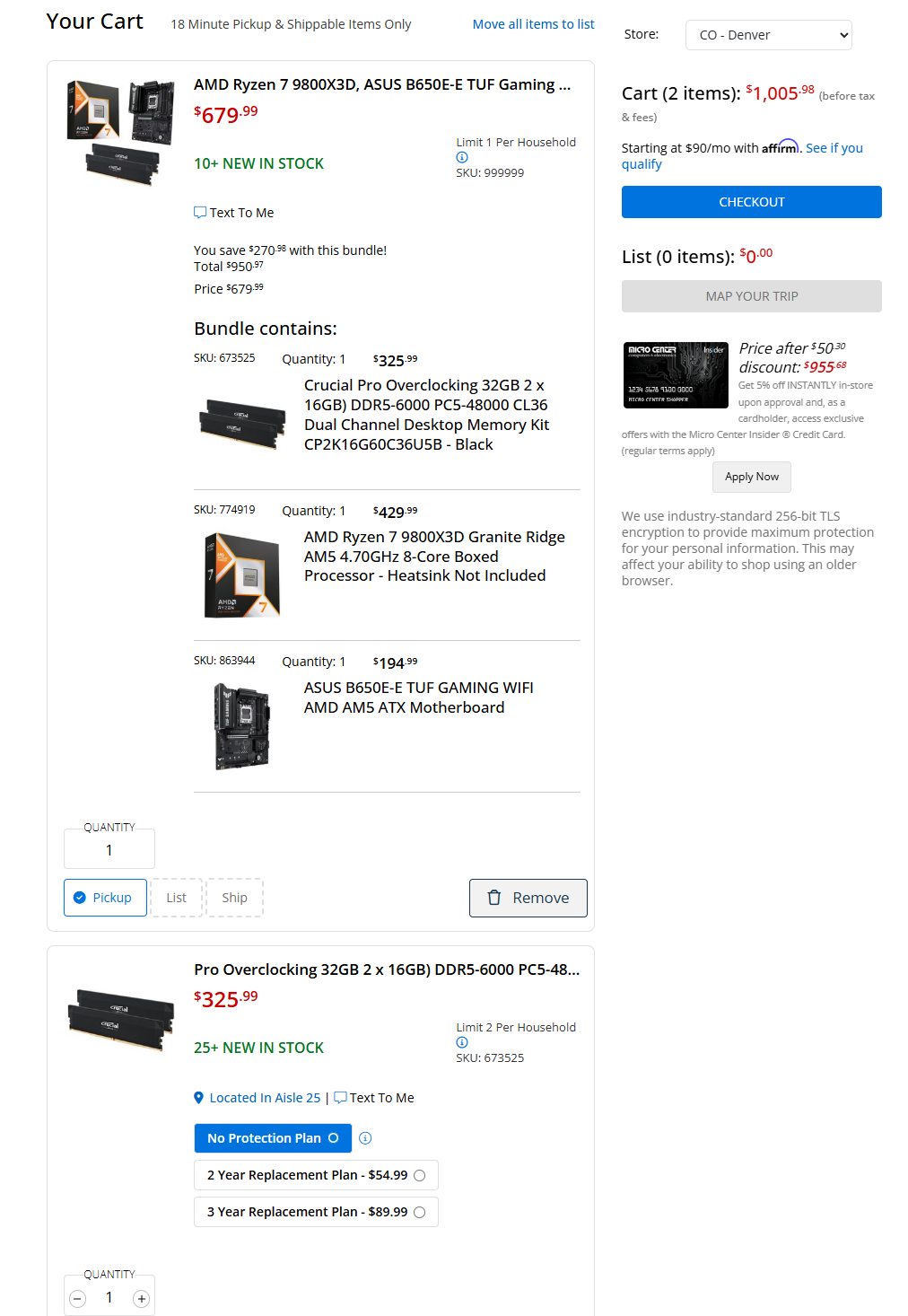Click the bundle quantity input field
Image resolution: width=908 pixels, height=1316 pixels.
[109, 849]
